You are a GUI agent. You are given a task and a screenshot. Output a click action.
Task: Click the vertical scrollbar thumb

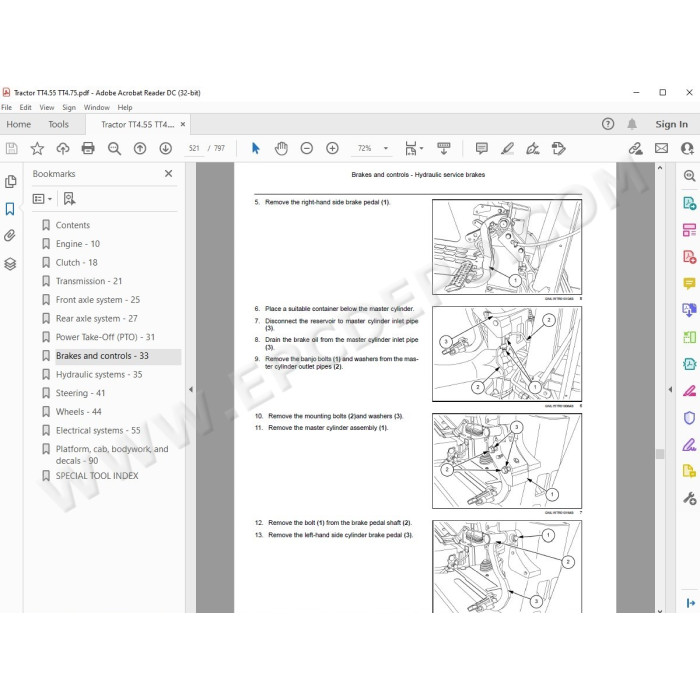pos(660,454)
